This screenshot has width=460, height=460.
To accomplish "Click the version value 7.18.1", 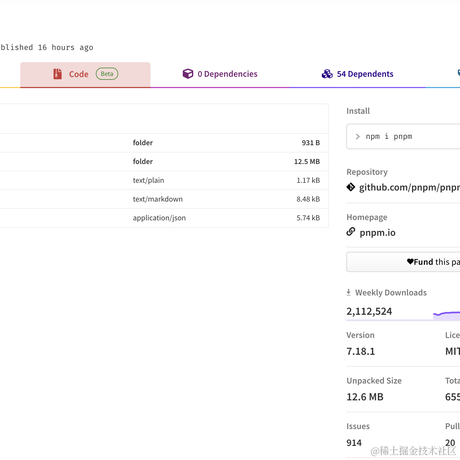I will [361, 351].
